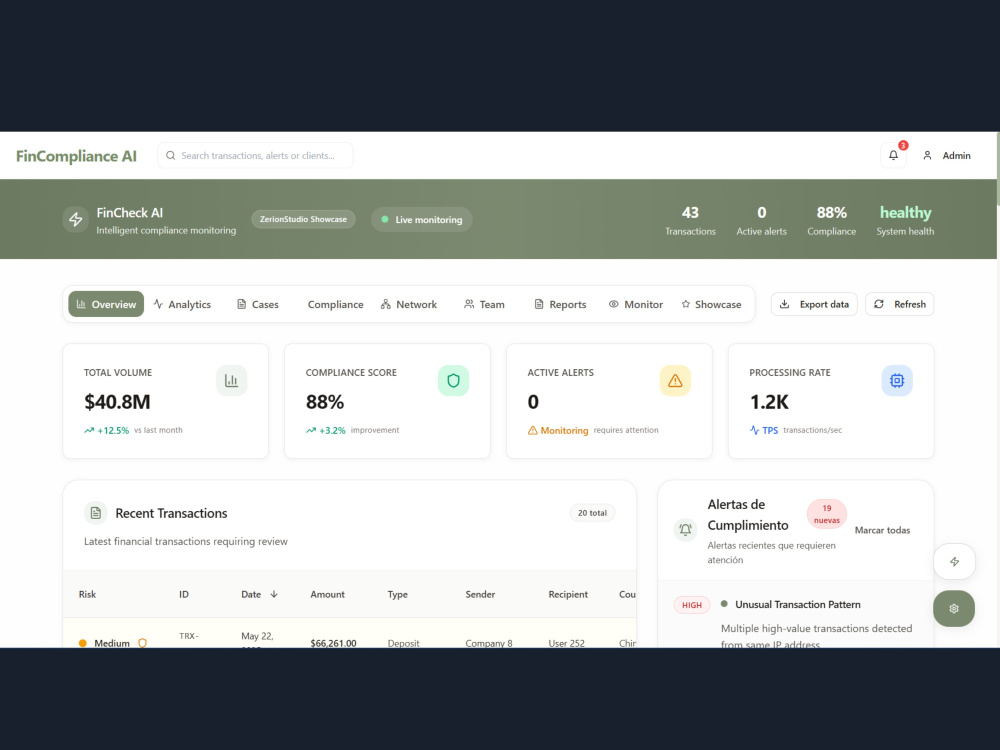Image resolution: width=1000 pixels, height=750 pixels.
Task: Click the HIGH severity tag
Action: (x=692, y=605)
